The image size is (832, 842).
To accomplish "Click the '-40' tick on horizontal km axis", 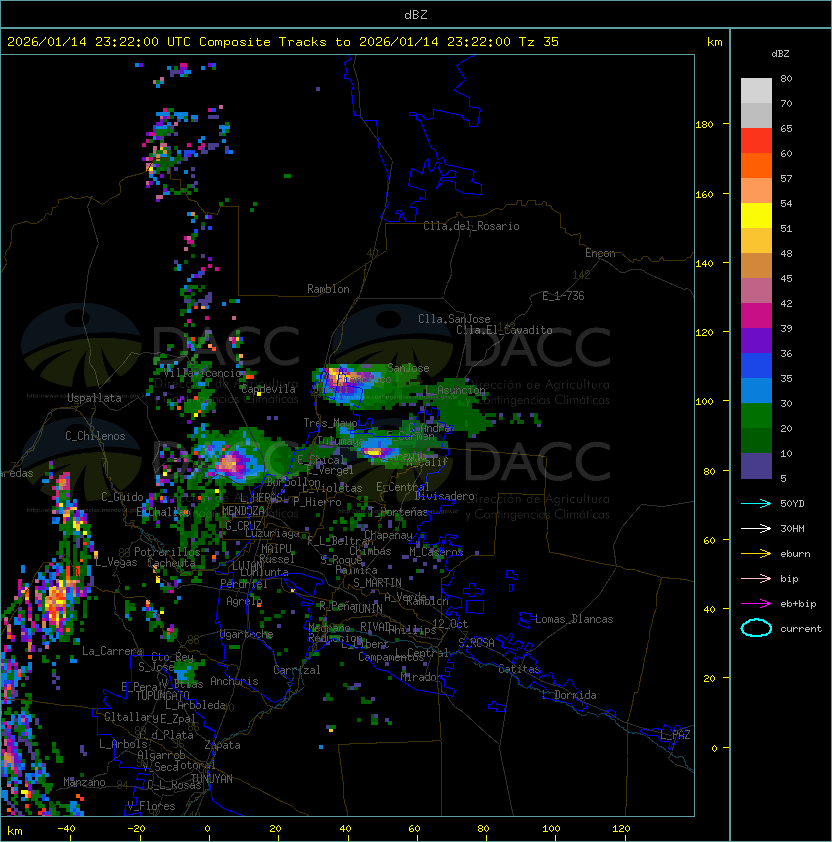I will tap(66, 829).
